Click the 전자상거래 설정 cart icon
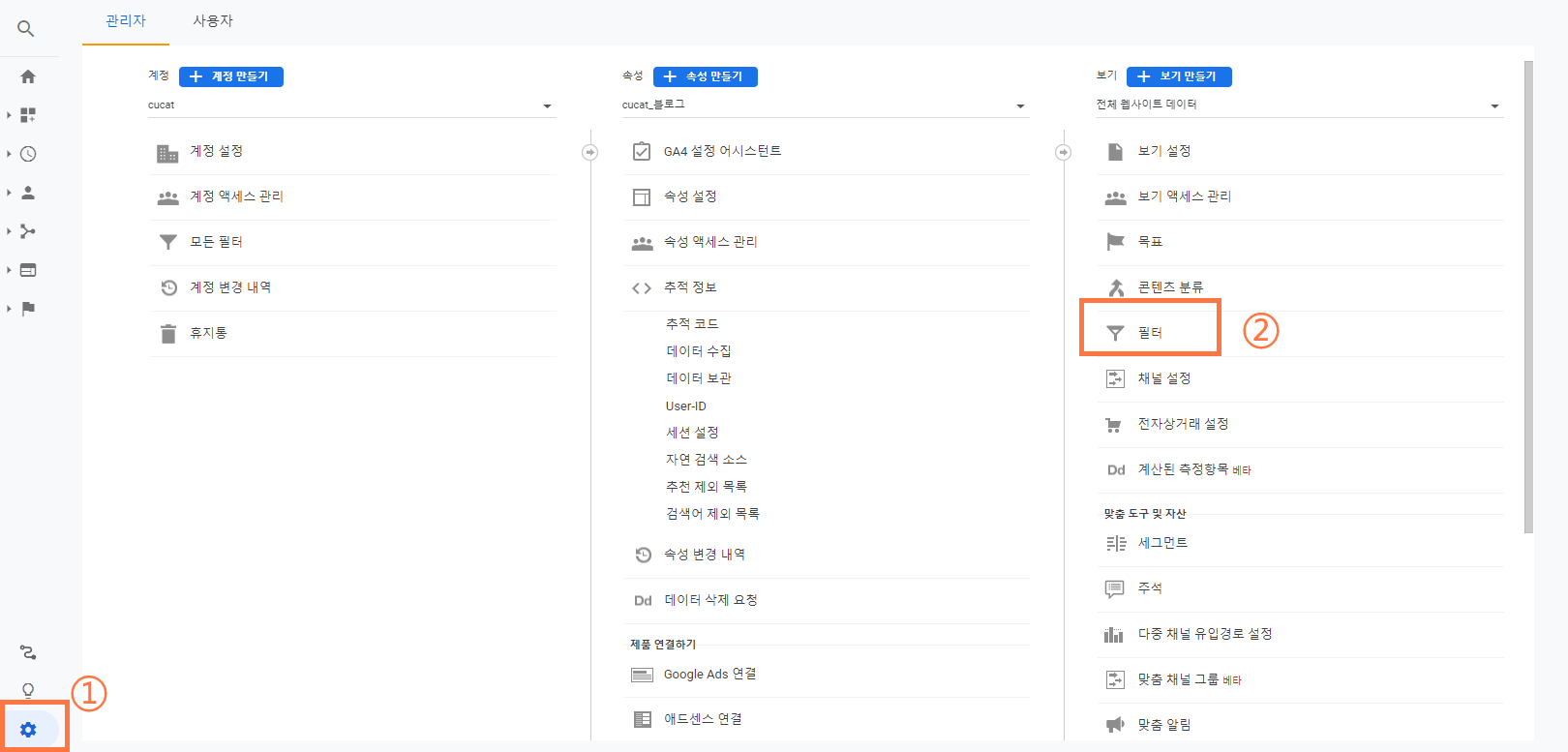Viewport: 1568px width, 752px height. [x=1114, y=425]
